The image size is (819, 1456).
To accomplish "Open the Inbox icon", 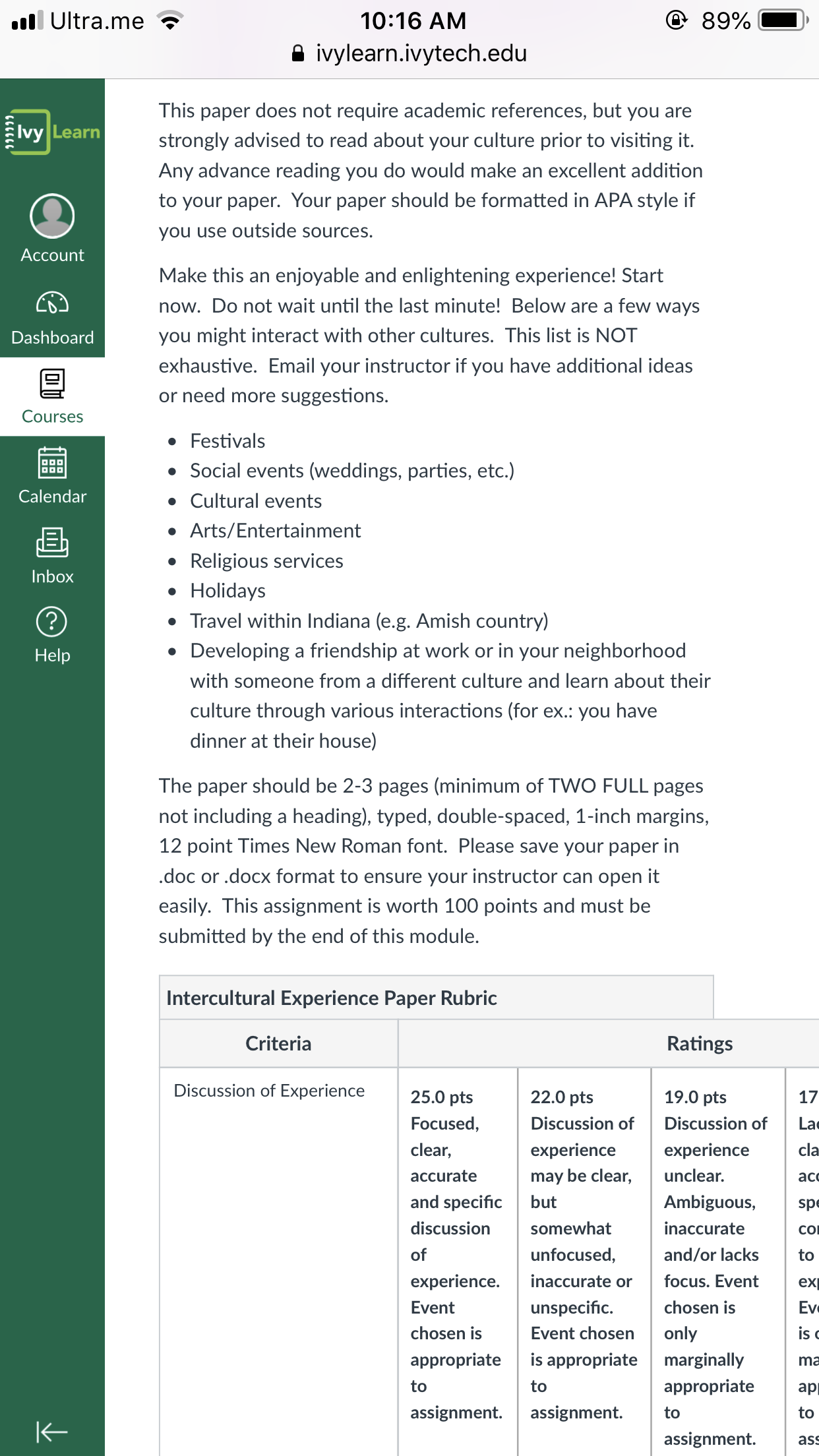I will pyautogui.click(x=52, y=542).
